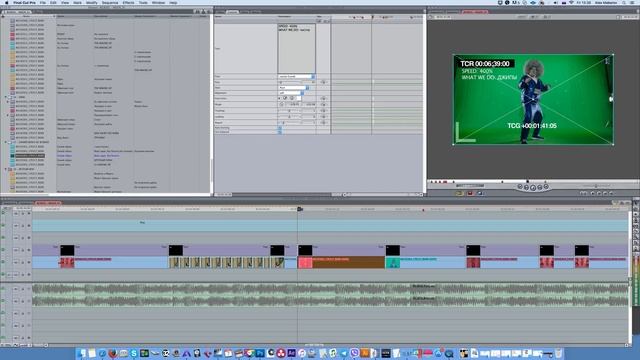Click the yellow Insert edit button in Canvas
The image size is (640, 360).
click(x=460, y=193)
